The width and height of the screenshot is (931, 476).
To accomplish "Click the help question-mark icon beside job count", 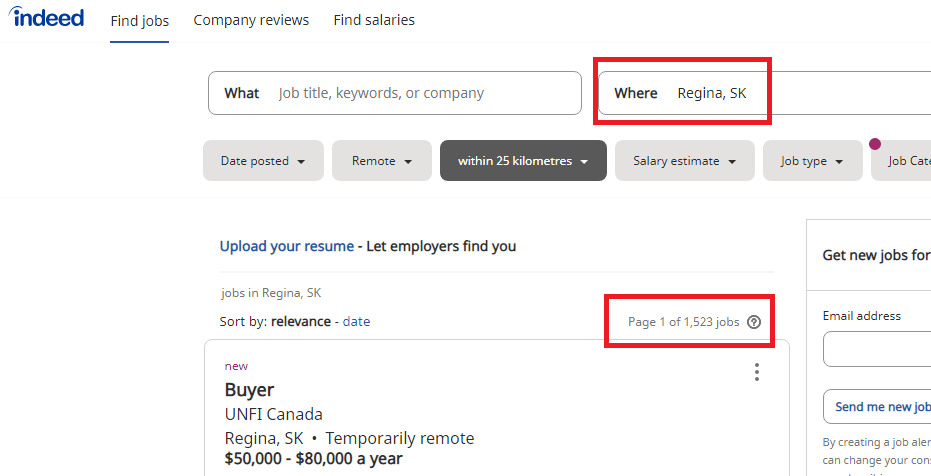I will pos(753,322).
